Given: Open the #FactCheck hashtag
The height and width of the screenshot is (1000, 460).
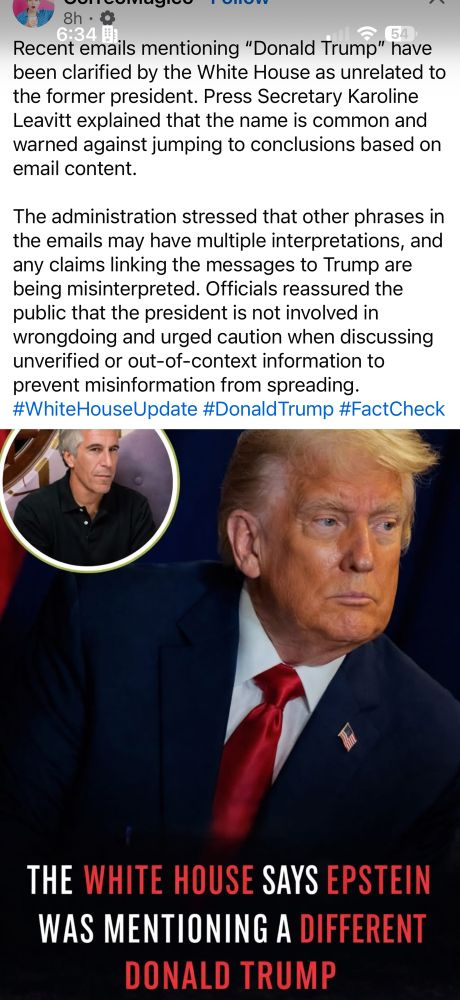Looking at the screenshot, I should (392, 409).
